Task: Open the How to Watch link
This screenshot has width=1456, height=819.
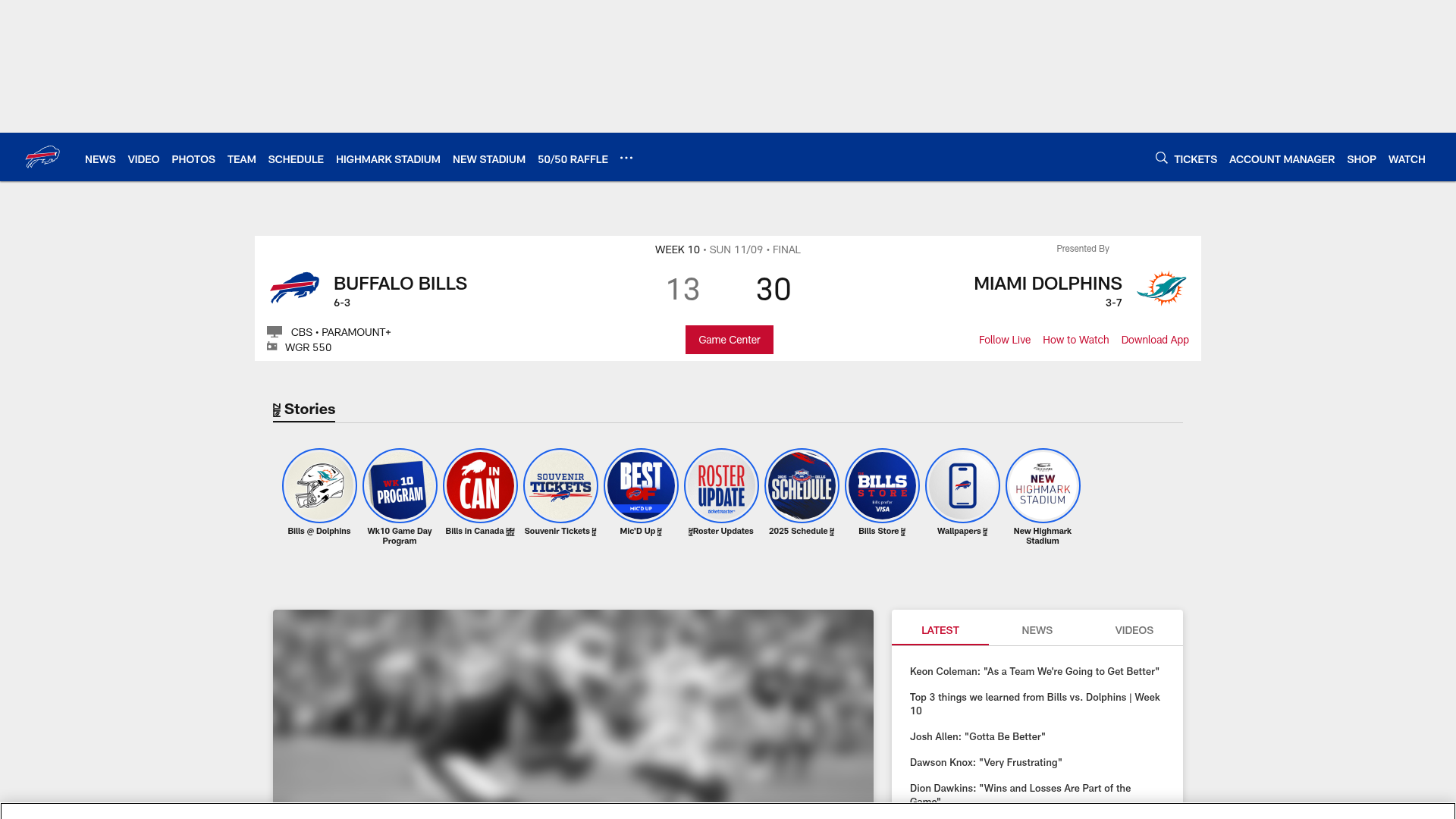Action: [x=1075, y=340]
